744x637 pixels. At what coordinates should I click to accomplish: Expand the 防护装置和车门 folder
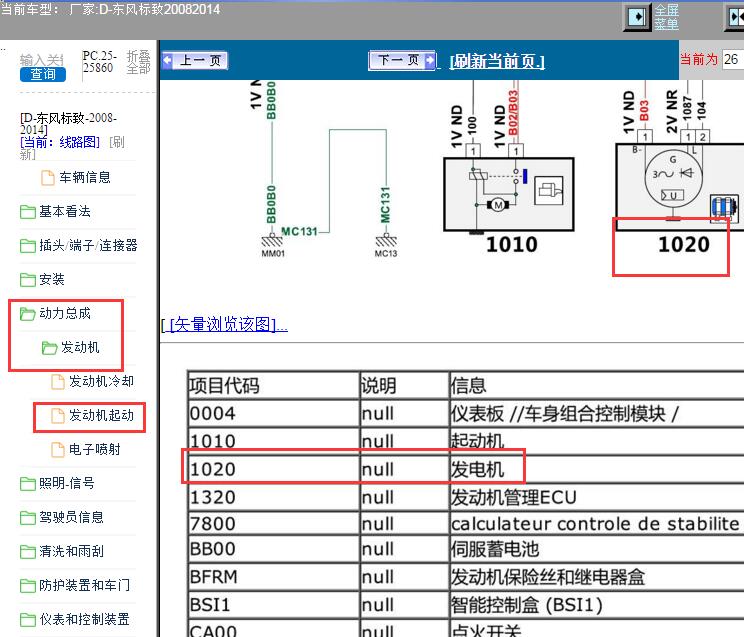pyautogui.click(x=84, y=585)
